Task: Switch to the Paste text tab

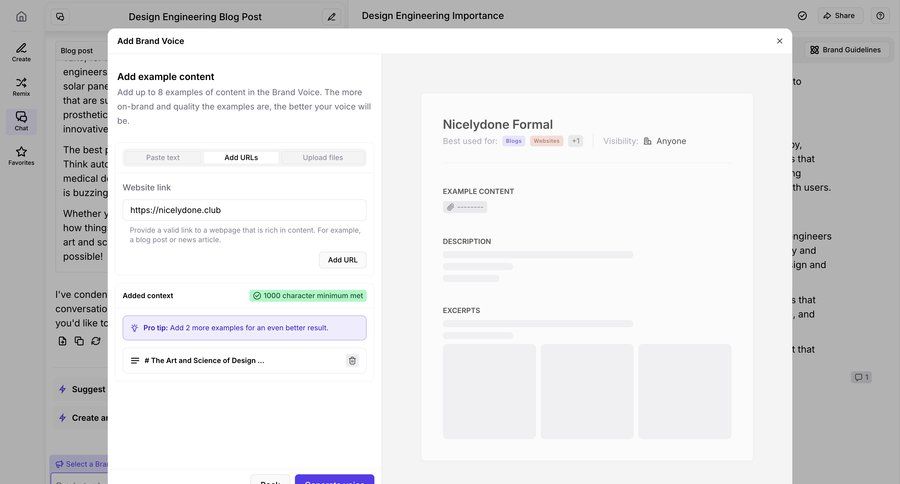Action: (162, 157)
